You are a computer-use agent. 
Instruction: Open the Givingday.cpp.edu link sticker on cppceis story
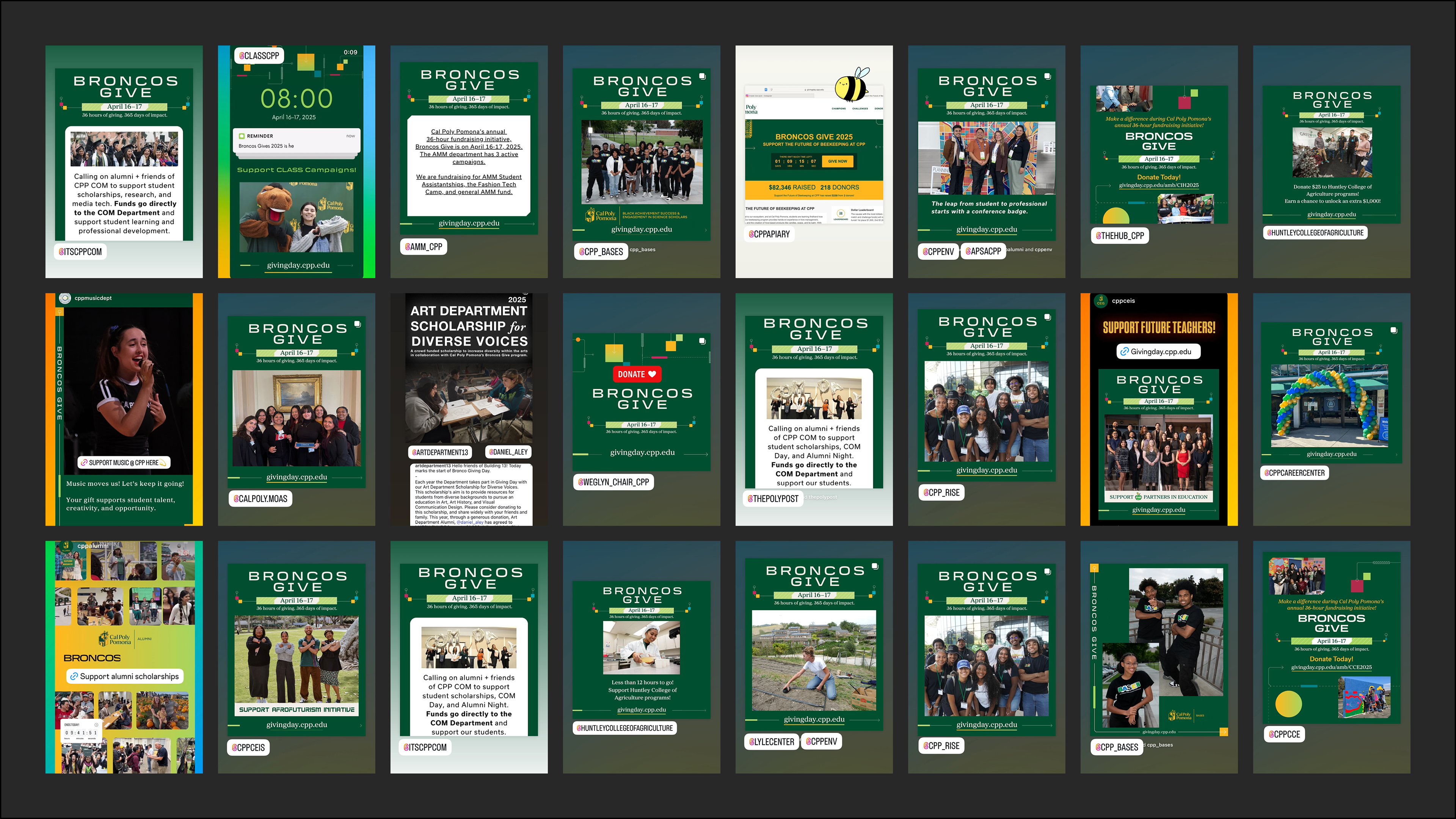click(1159, 351)
